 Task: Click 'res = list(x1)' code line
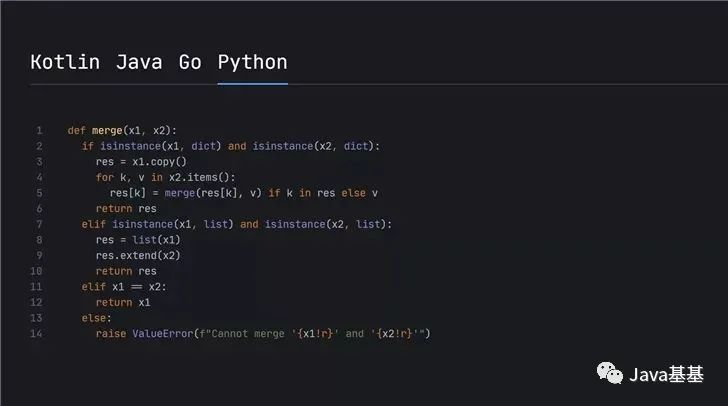[138, 240]
